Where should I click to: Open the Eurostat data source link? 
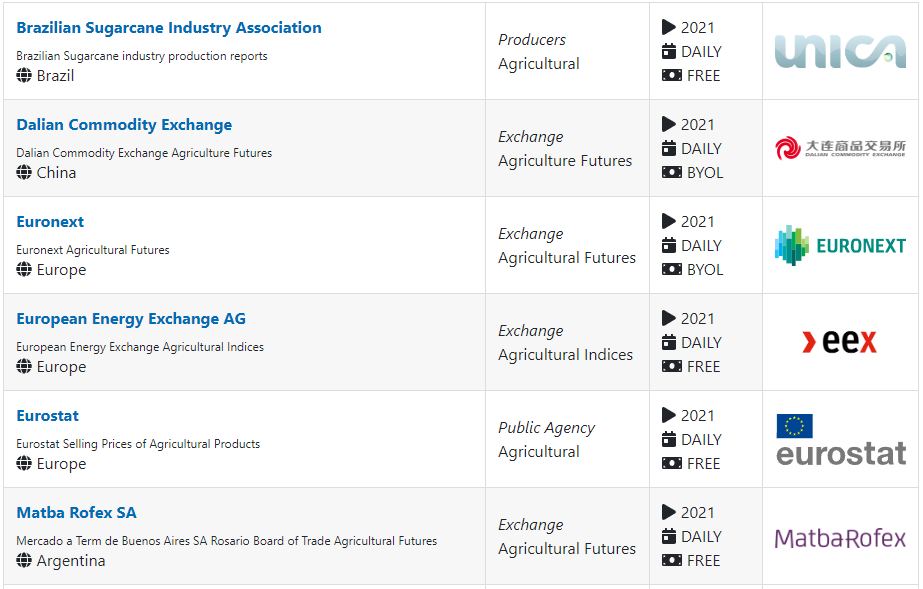coord(48,416)
